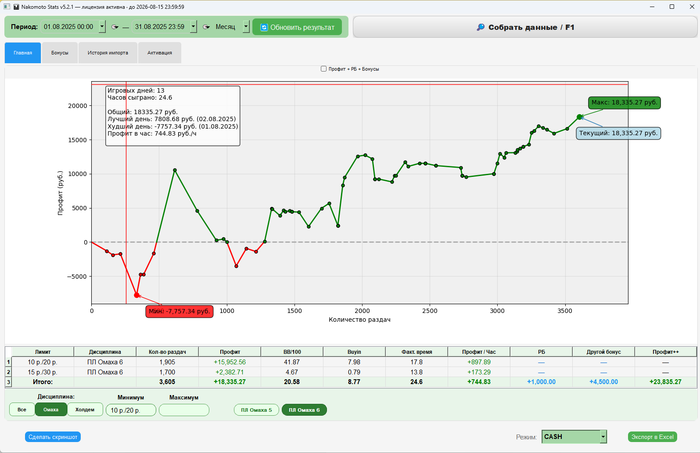Click the BB/100 column header
The image size is (700, 453).
point(292,352)
